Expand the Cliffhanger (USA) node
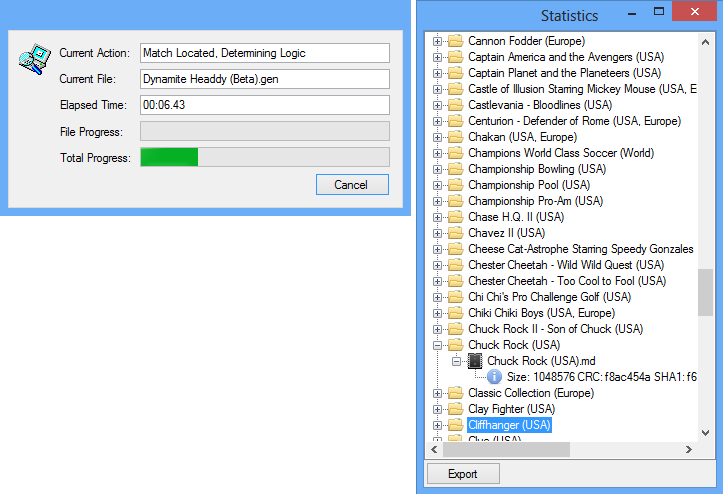The height and width of the screenshot is (495, 725). (437, 425)
